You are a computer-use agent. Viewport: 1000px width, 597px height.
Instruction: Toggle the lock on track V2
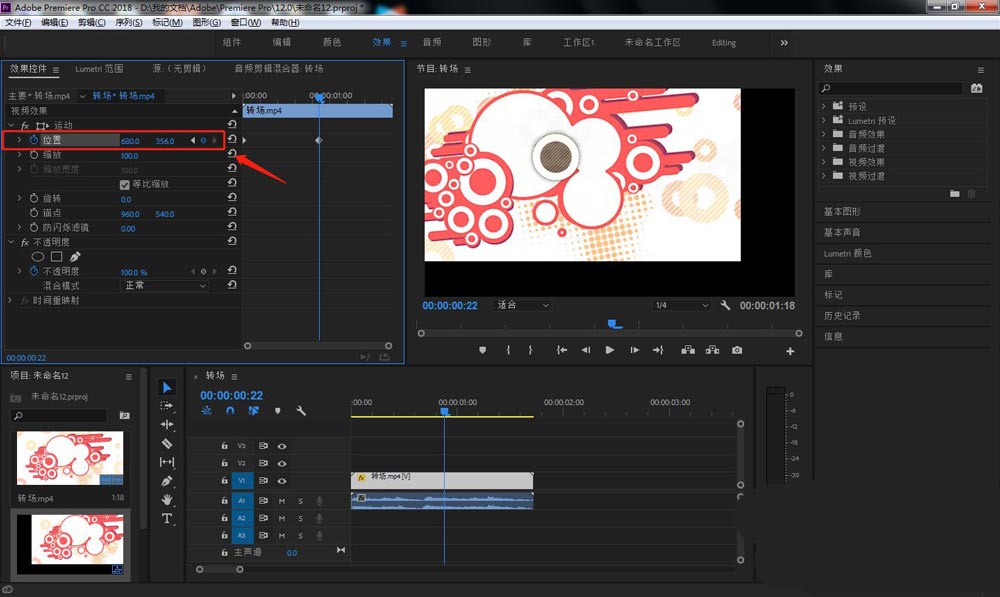(x=224, y=463)
